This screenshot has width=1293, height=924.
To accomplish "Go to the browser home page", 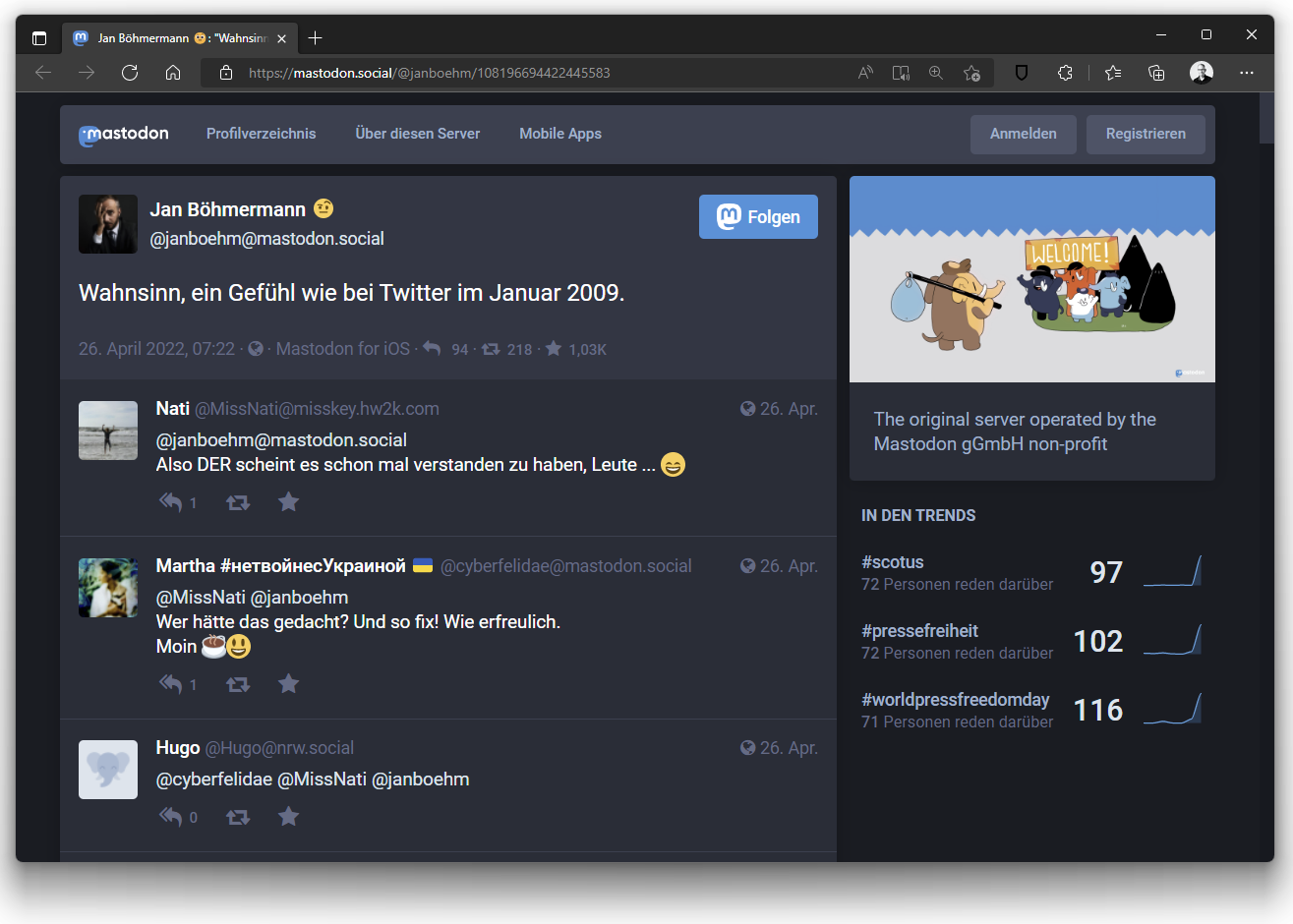I will [173, 73].
